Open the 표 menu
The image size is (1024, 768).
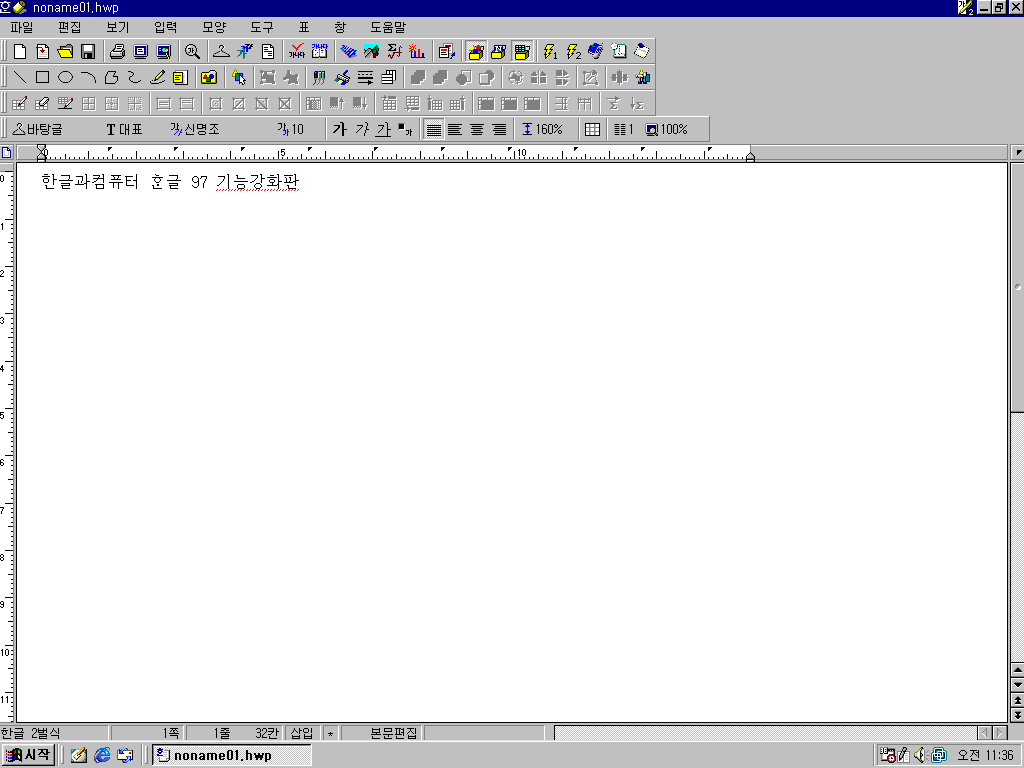304,27
